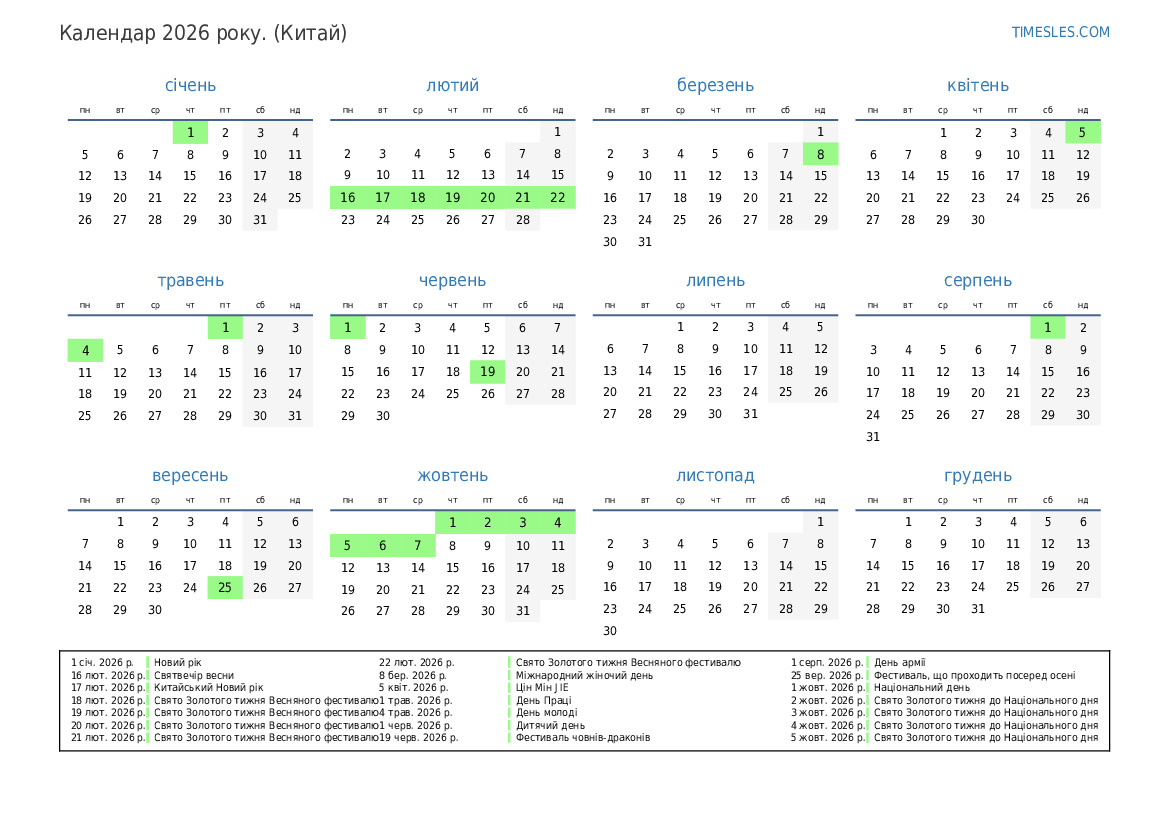Click highlighted 1 in серпень
Viewport: 1169px width, 827px height.
pos(1047,327)
